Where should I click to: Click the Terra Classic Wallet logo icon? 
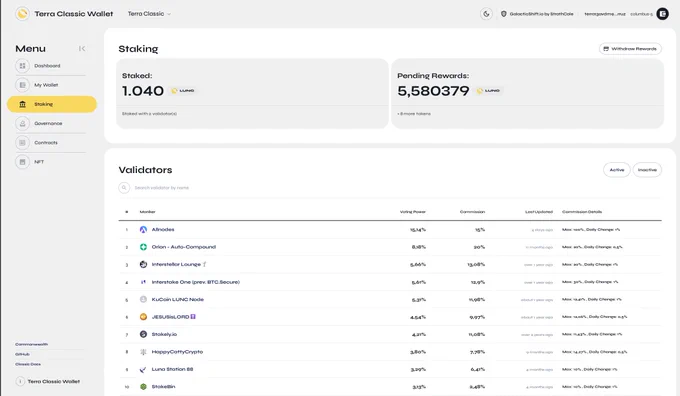[23, 14]
